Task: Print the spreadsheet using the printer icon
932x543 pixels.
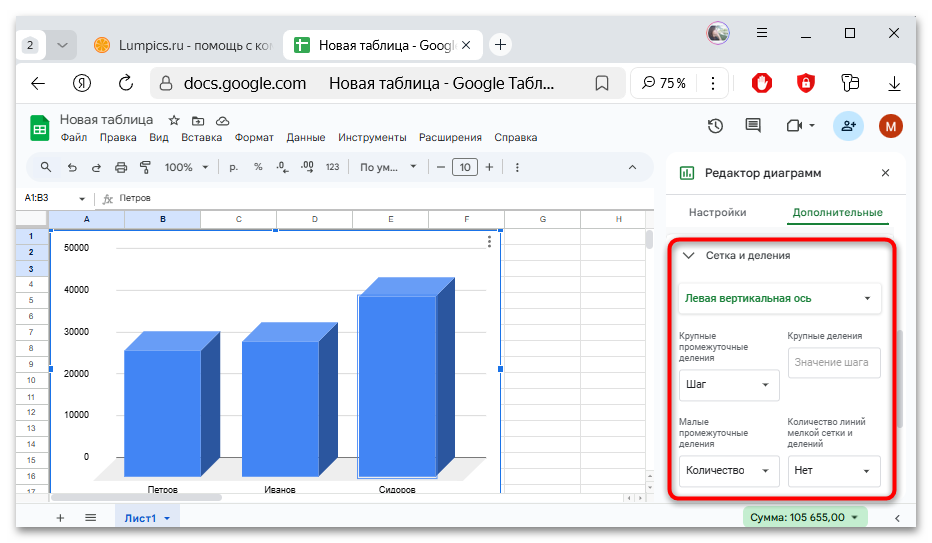Action: [121, 167]
